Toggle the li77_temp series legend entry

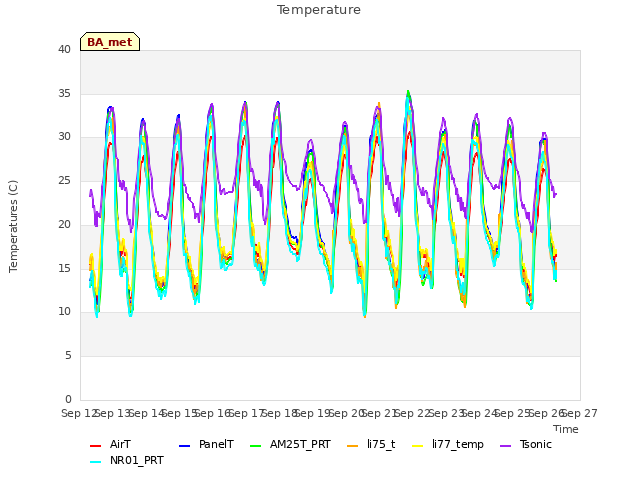point(448,444)
